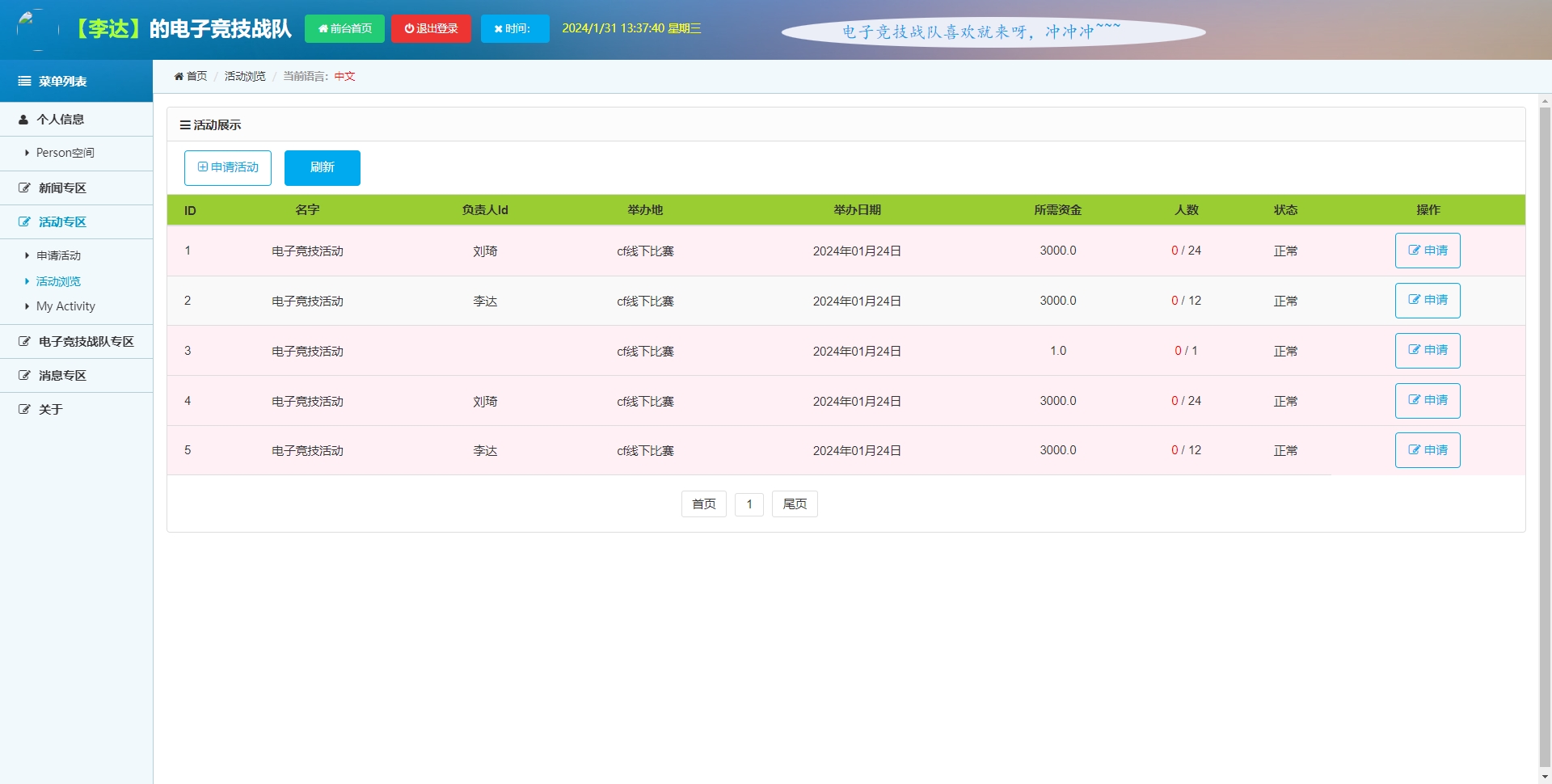Click the 举办日期 column header

857,210
